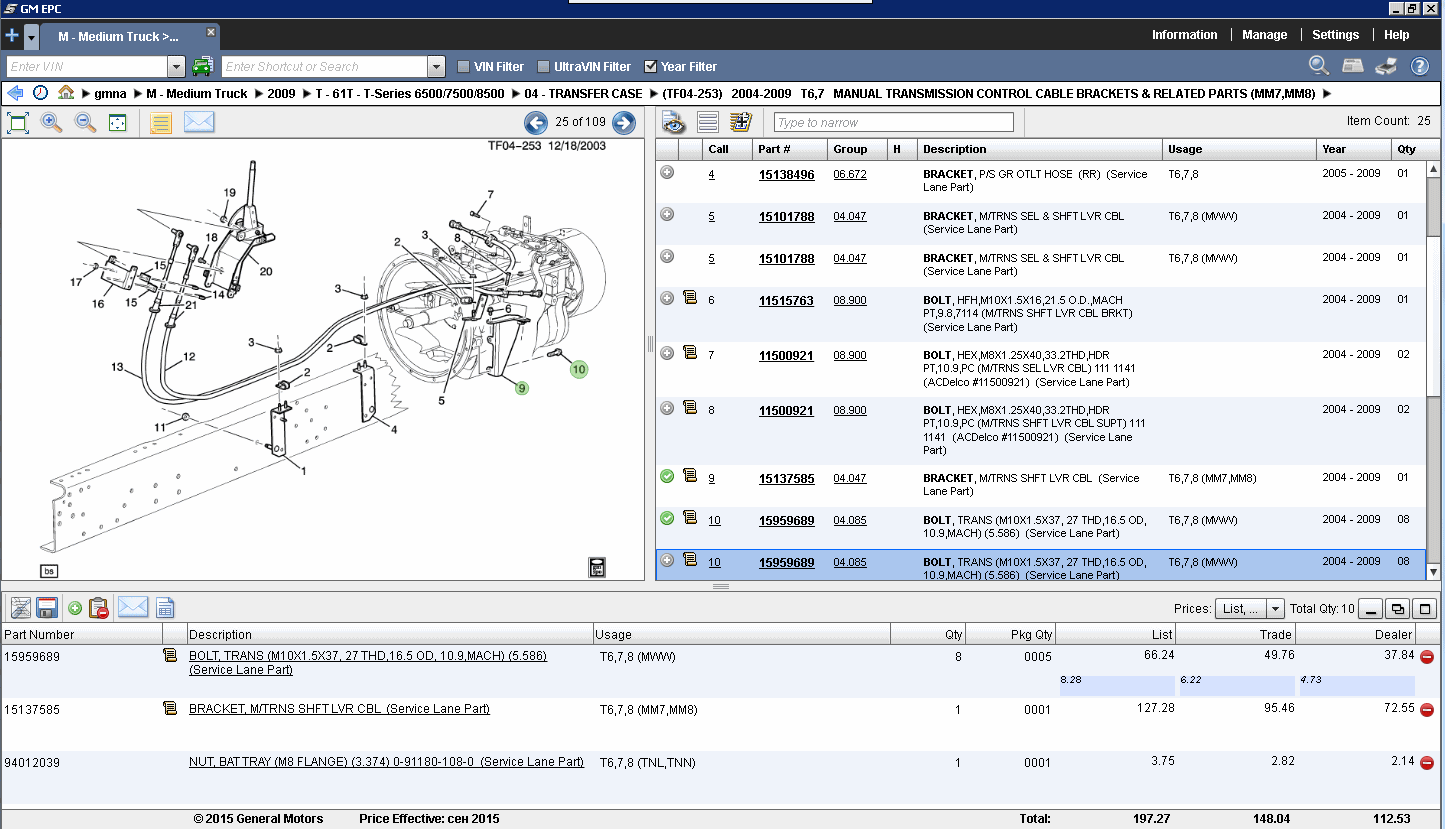
Task: Click the zoom out magnifier icon
Action: pos(86,123)
